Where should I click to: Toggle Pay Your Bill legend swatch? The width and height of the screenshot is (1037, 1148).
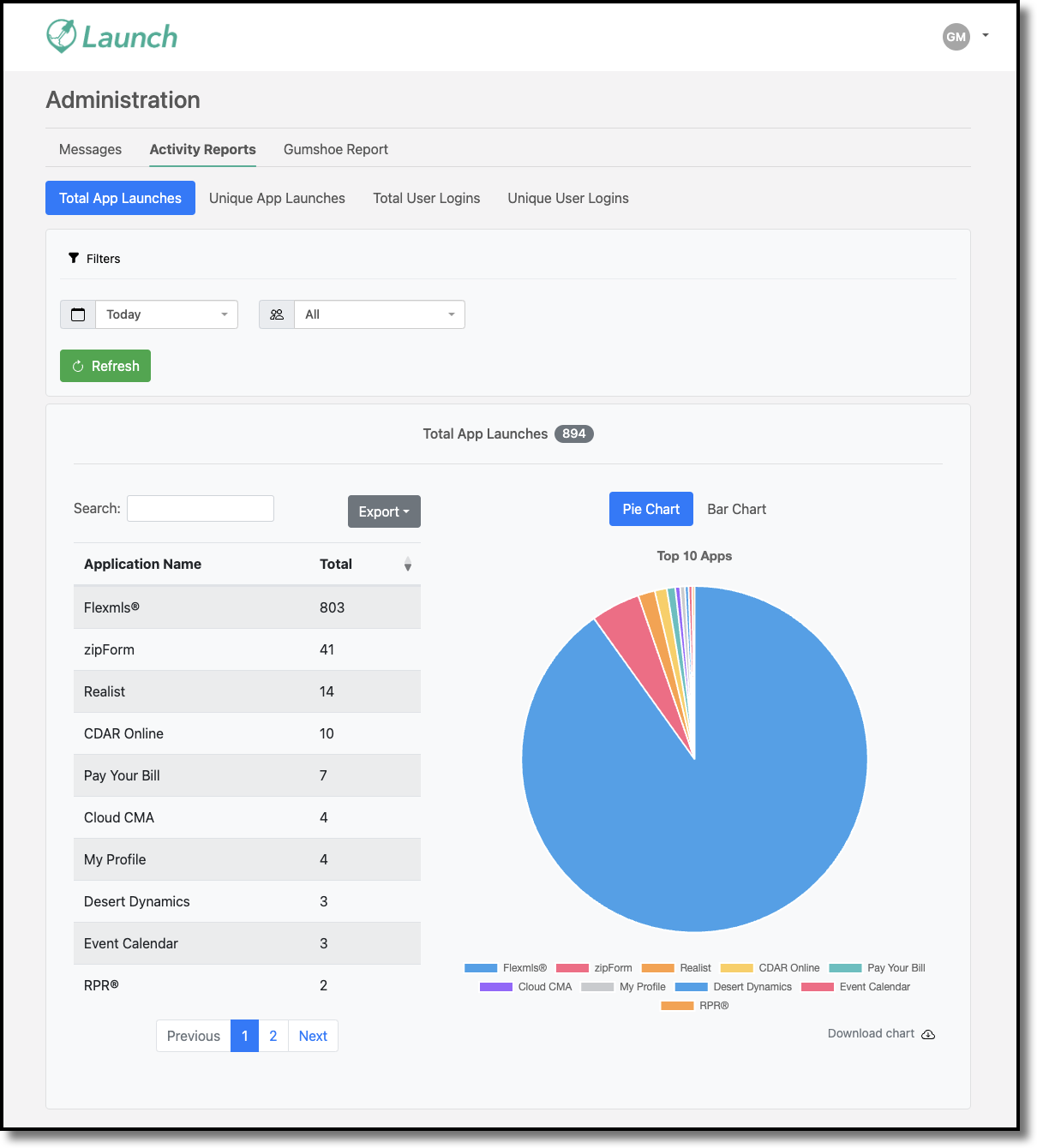845,968
